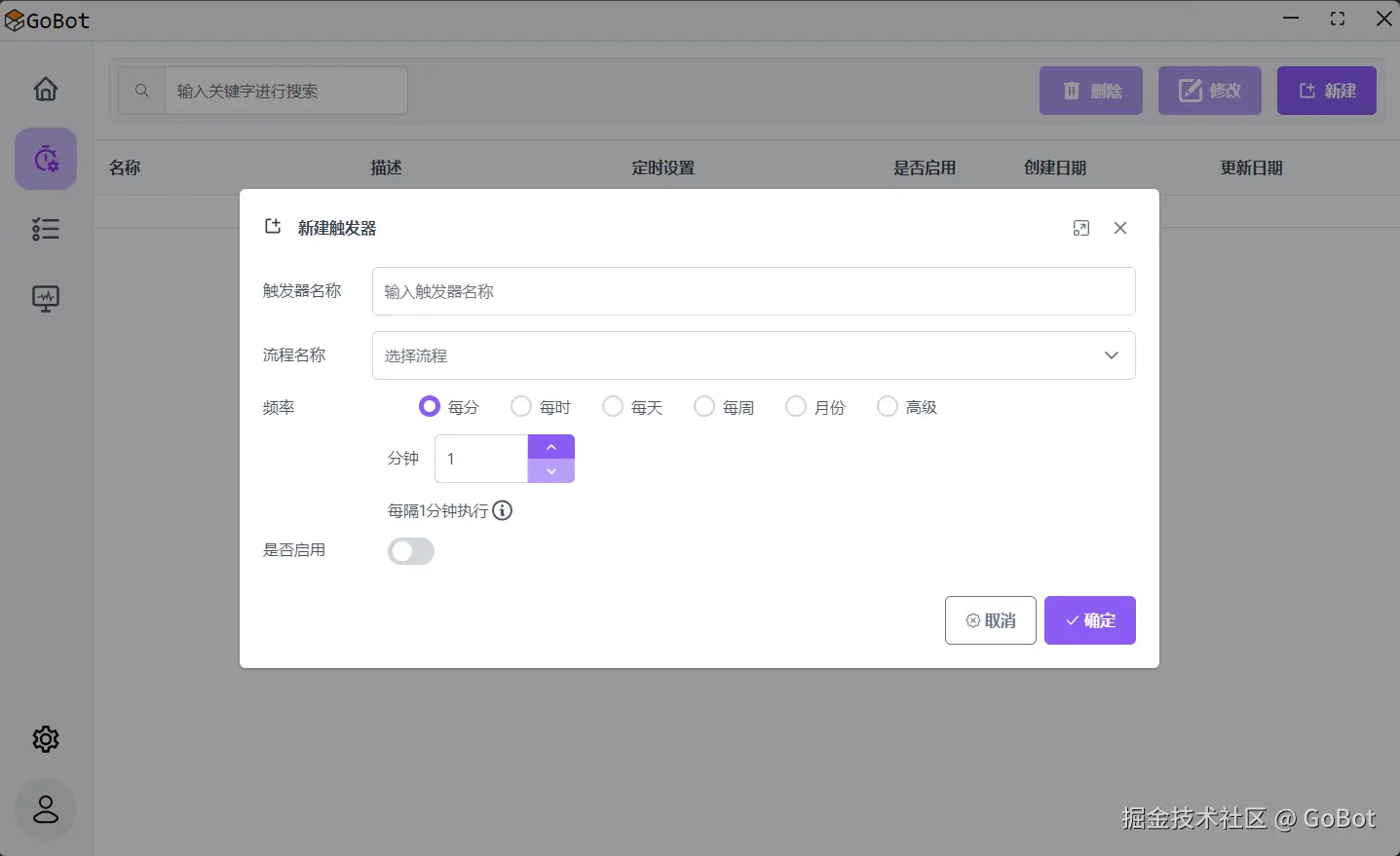The image size is (1400, 856).
Task: Click the 修改 button in toolbar
Action: (1210, 91)
